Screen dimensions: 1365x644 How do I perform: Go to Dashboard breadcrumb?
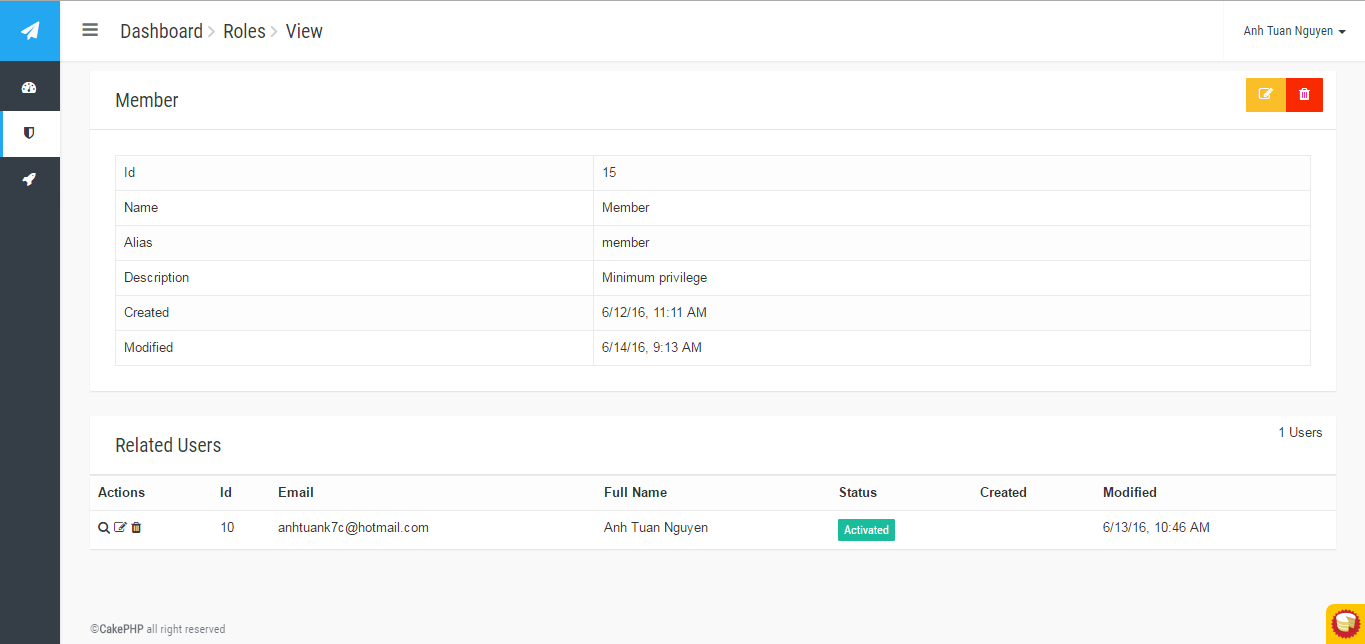pos(161,31)
